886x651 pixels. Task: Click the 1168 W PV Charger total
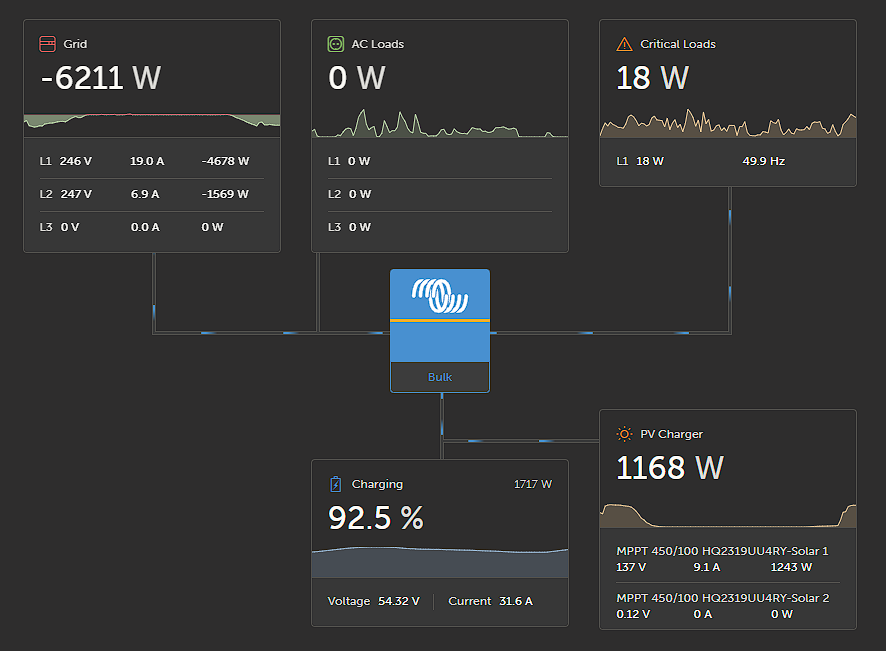(x=670, y=468)
